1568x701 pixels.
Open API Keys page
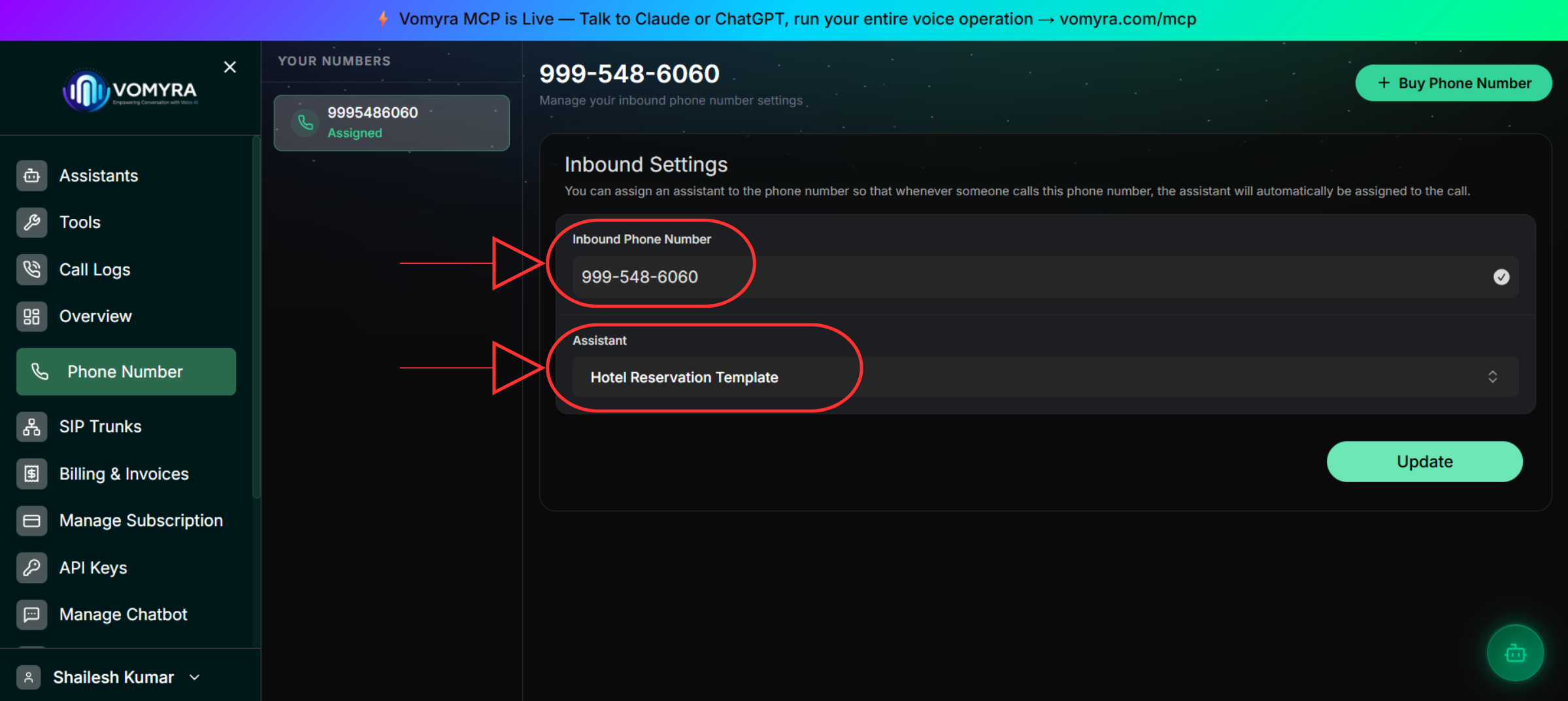[x=126, y=568]
